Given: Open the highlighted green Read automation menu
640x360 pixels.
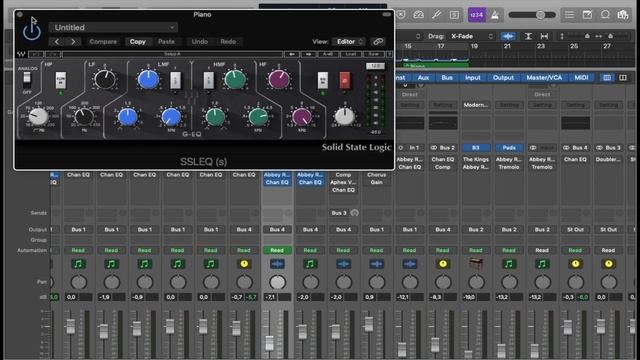Looking at the screenshot, I should 277,250.
